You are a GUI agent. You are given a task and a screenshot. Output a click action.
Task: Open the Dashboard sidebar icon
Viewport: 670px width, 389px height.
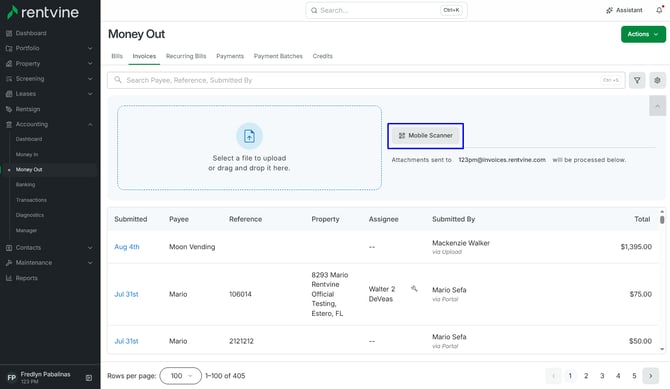pos(9,33)
